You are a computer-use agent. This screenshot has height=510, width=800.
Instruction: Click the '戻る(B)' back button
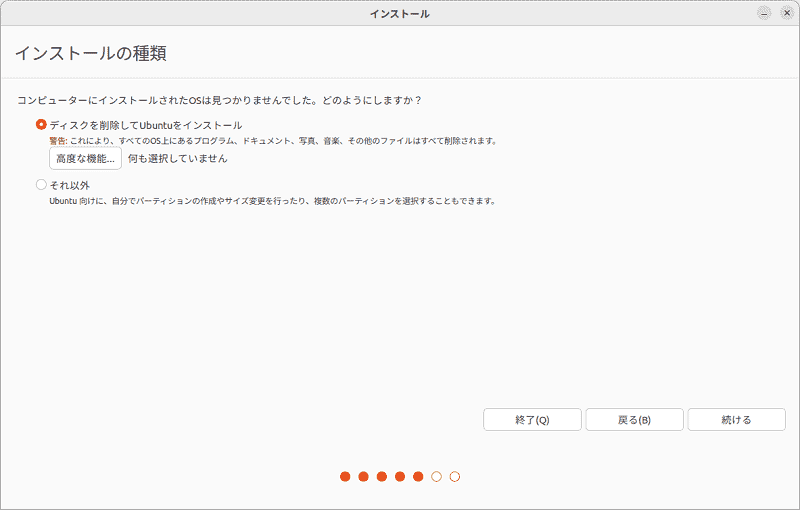click(634, 420)
